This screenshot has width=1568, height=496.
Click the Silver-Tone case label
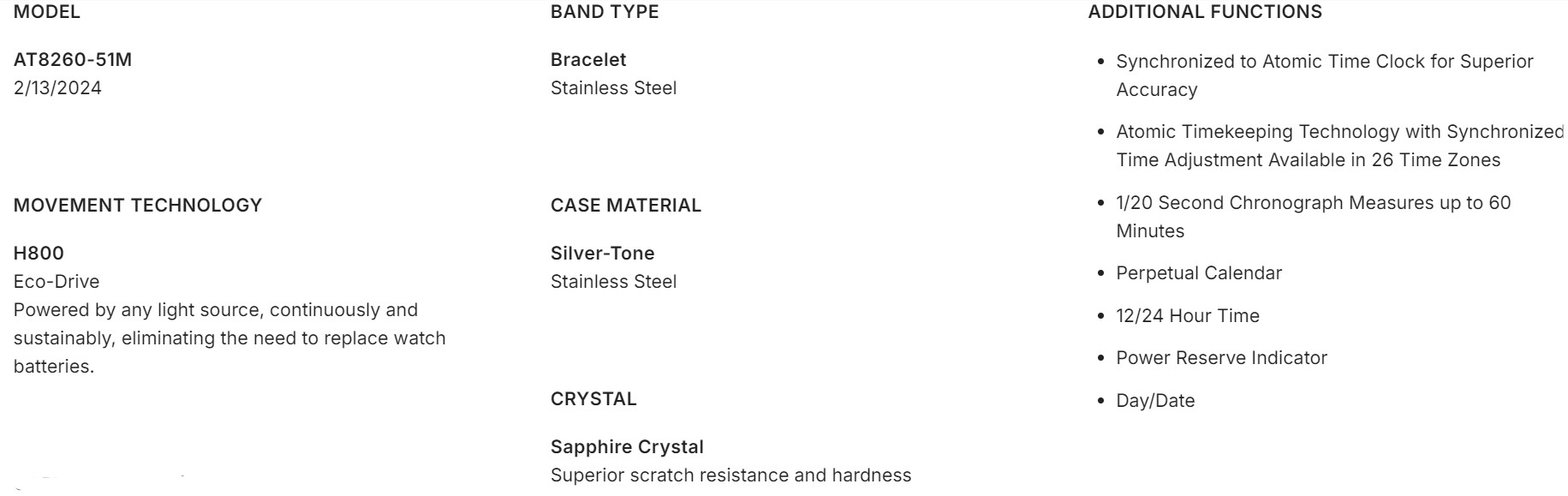coord(602,254)
